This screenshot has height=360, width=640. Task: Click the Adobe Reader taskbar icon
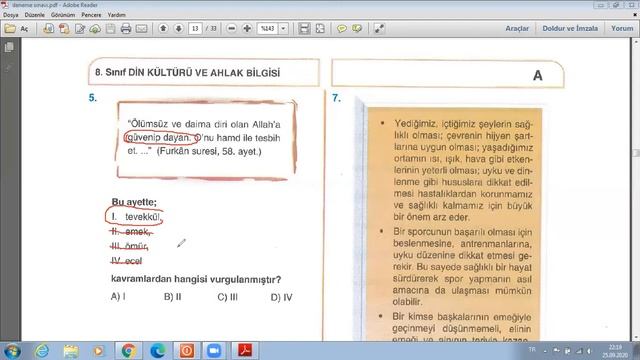[x=245, y=351]
